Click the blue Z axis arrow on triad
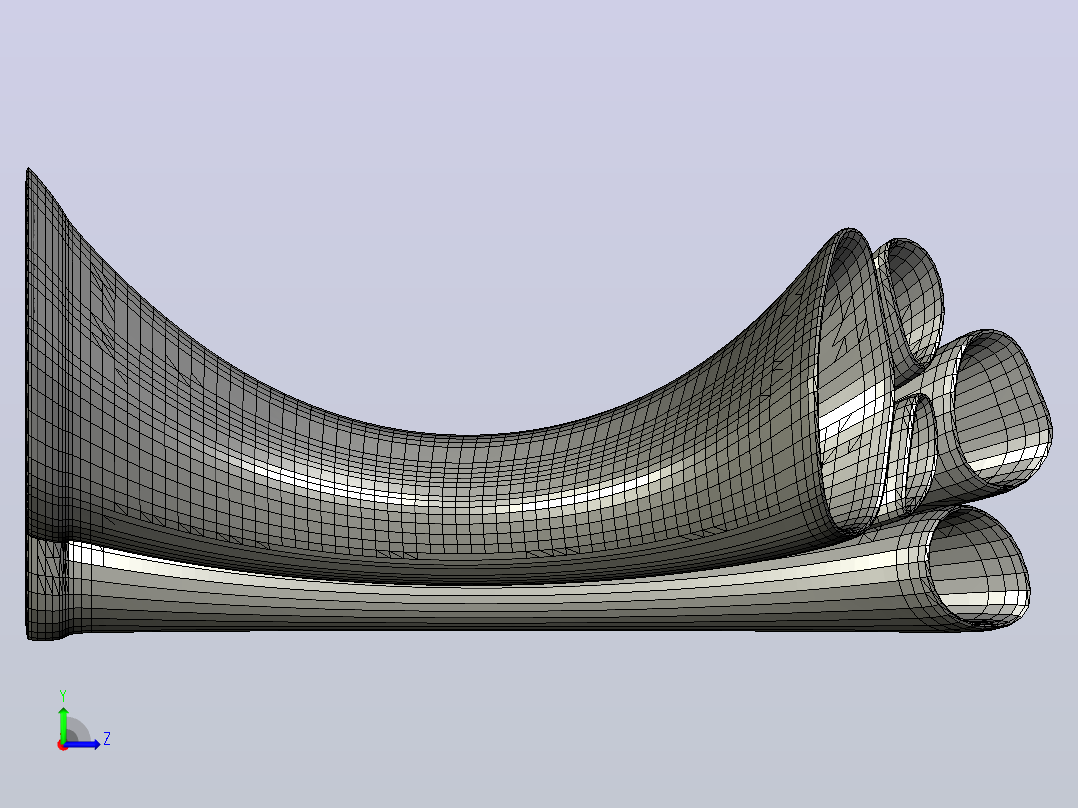The width and height of the screenshot is (1078, 808). click(x=83, y=744)
